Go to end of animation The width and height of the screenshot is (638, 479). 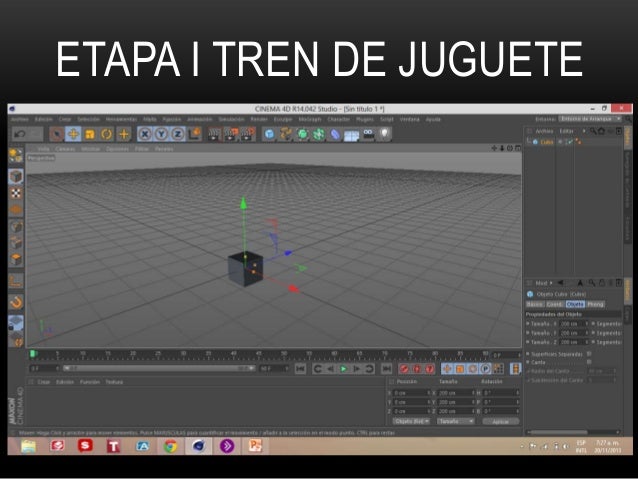point(386,369)
